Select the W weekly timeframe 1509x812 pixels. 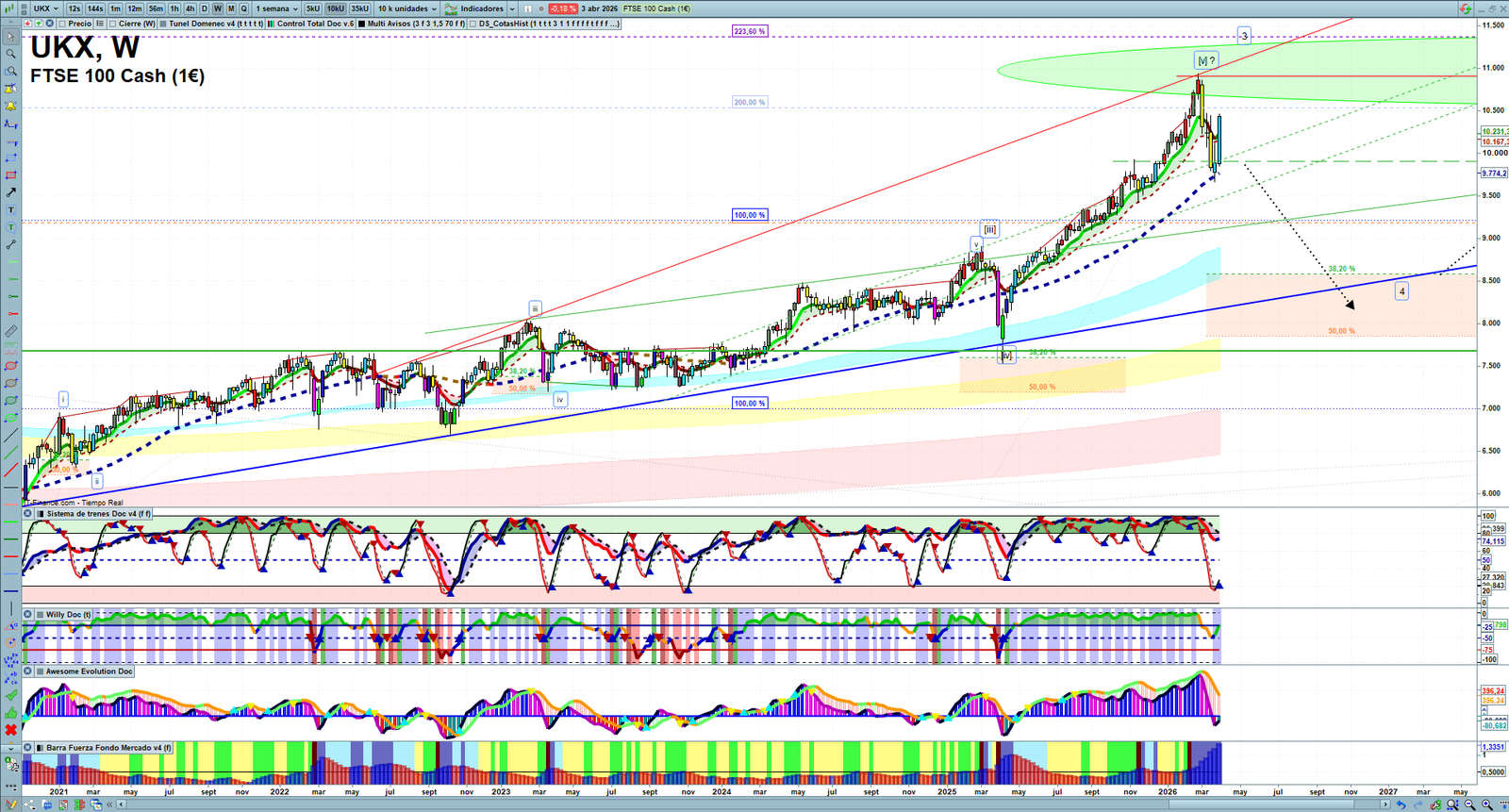tap(218, 8)
